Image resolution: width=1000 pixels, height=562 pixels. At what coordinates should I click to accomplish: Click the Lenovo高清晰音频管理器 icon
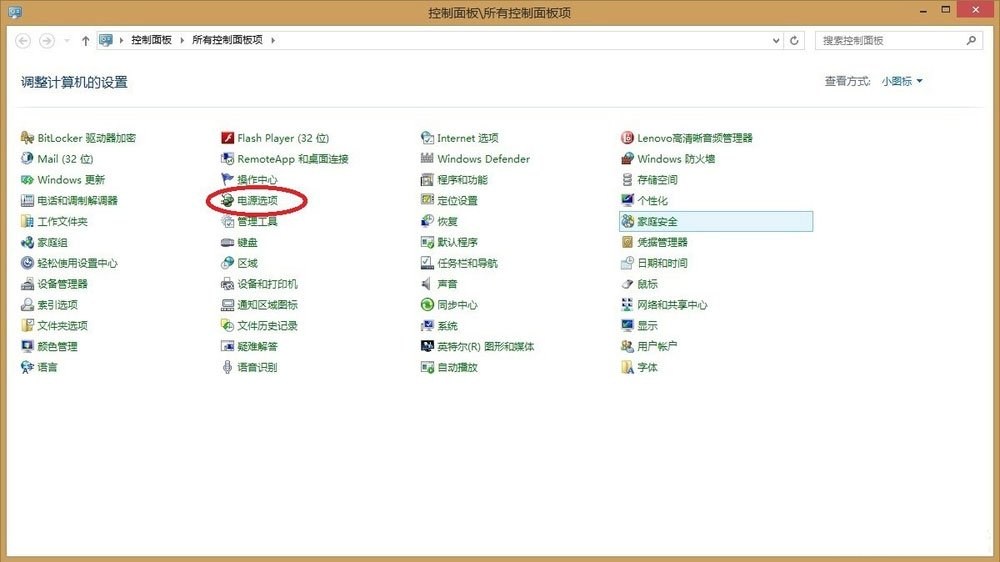point(628,138)
